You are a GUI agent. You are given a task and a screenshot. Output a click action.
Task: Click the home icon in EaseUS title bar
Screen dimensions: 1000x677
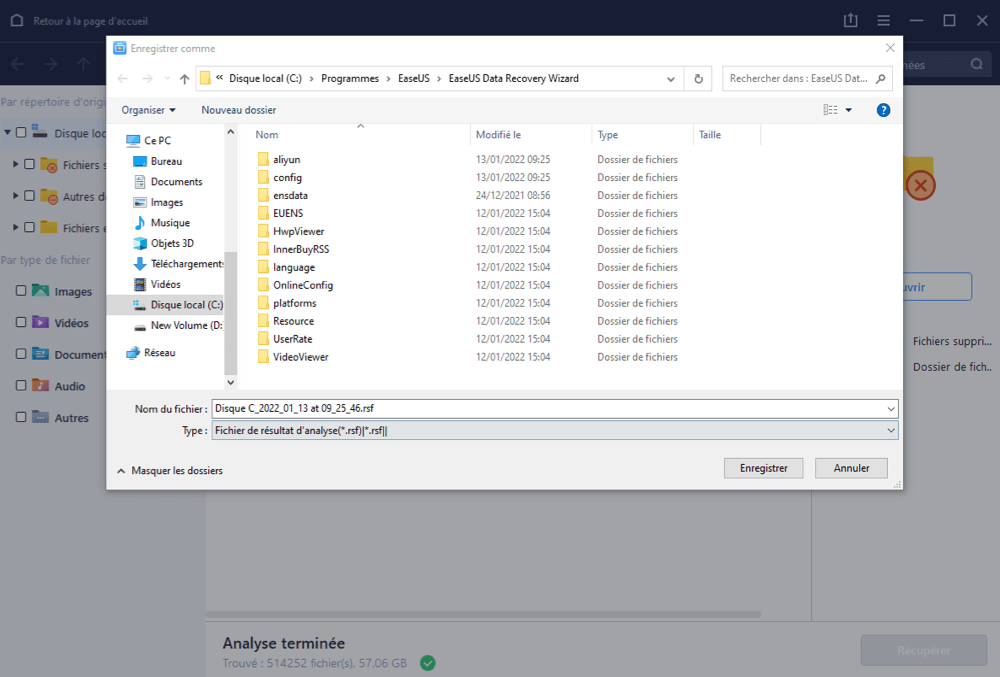tap(17, 20)
